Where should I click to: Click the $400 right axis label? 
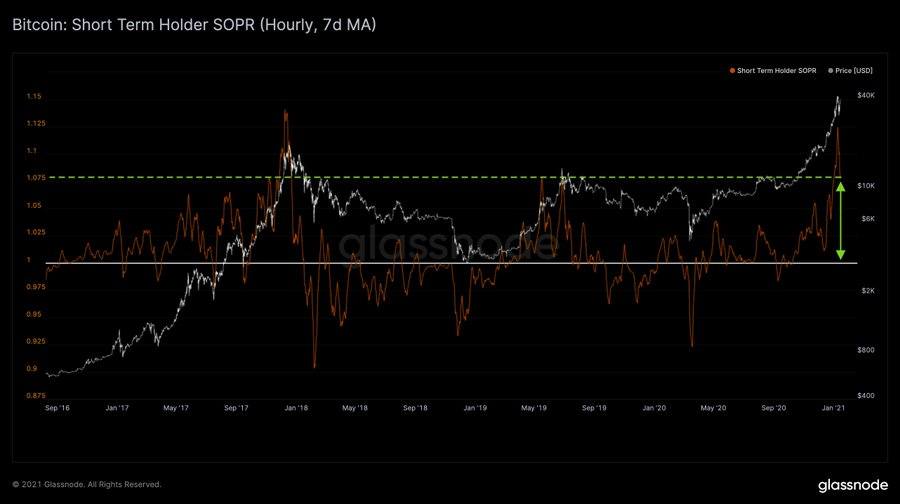click(x=866, y=396)
